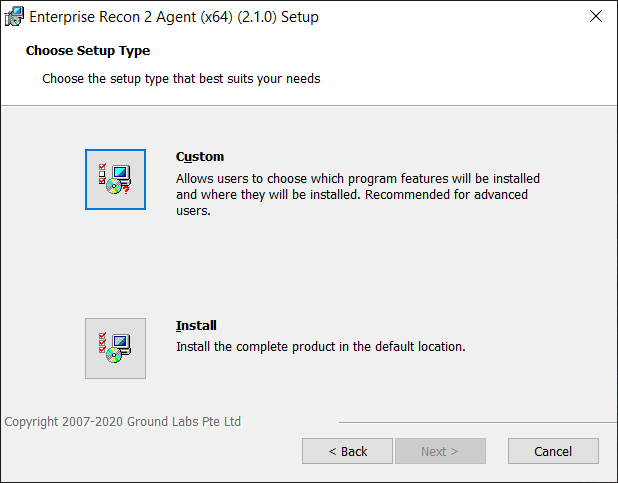
Task: Click the bold "Install" label
Action: tap(196, 326)
